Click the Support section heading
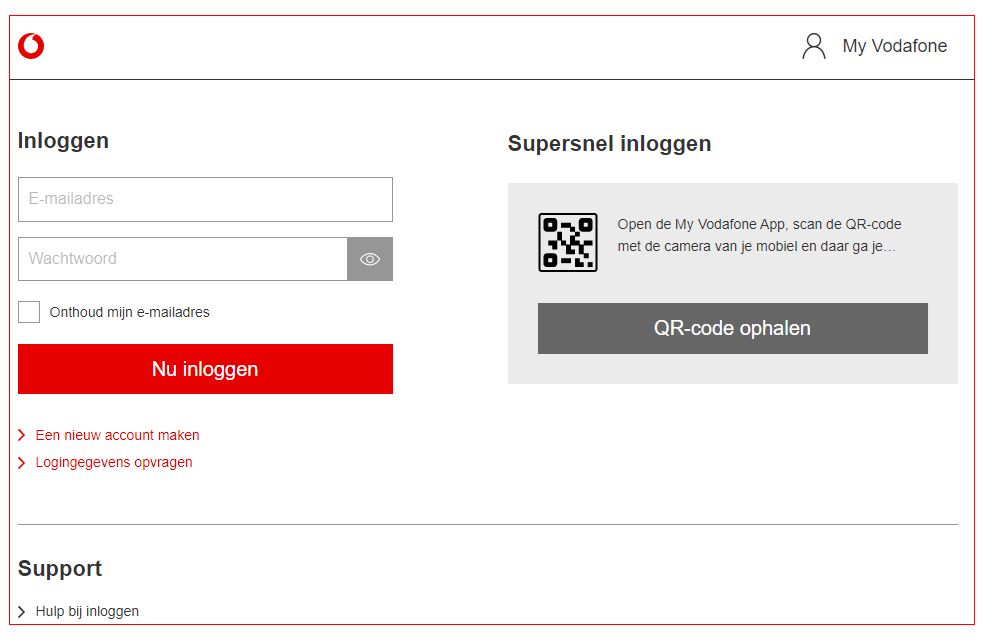Screen dimensions: 996x639 point(60,568)
